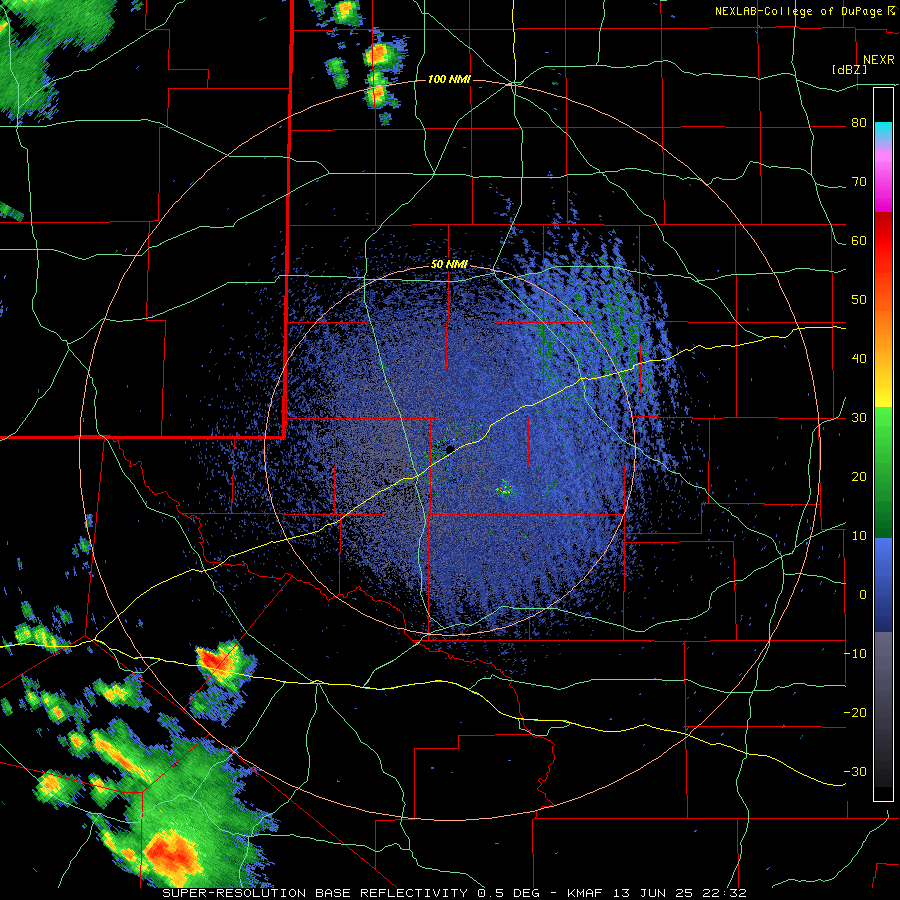Click the 30 value on the dBZ scale

859,417
